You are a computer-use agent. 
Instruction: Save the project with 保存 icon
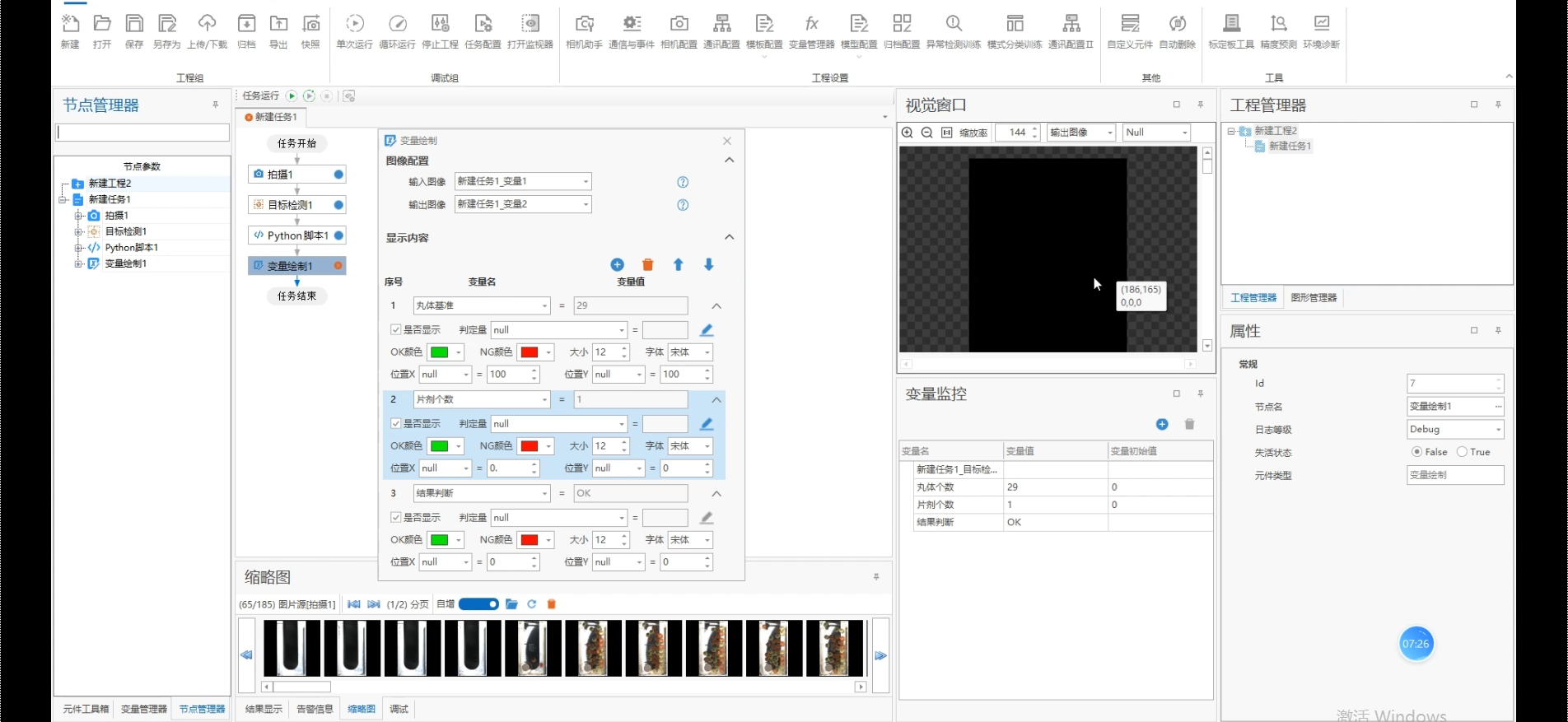point(134,30)
